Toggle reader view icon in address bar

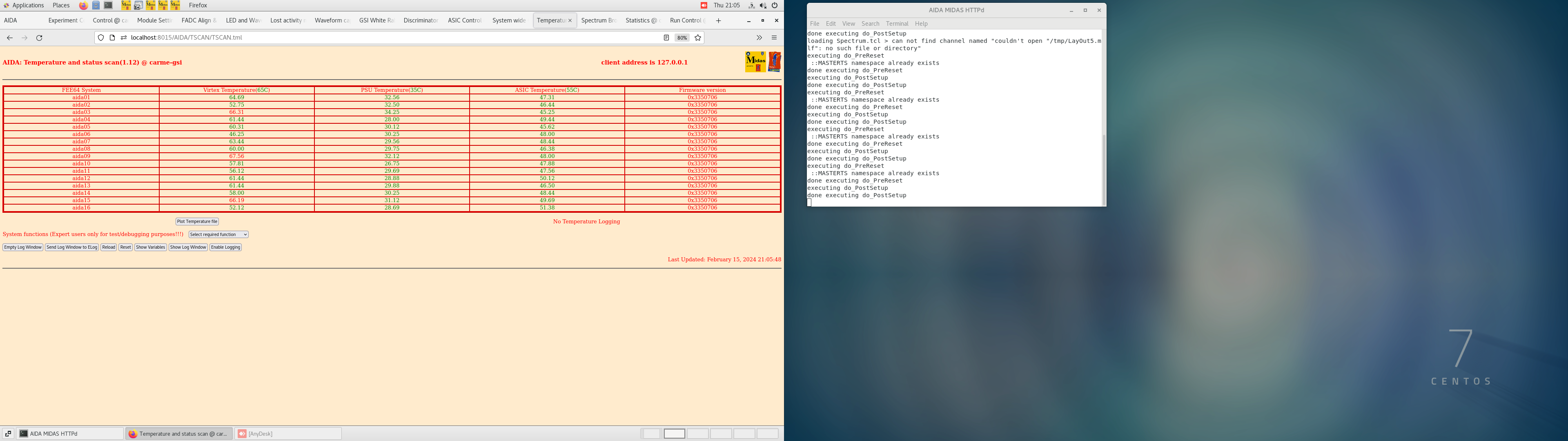point(666,38)
